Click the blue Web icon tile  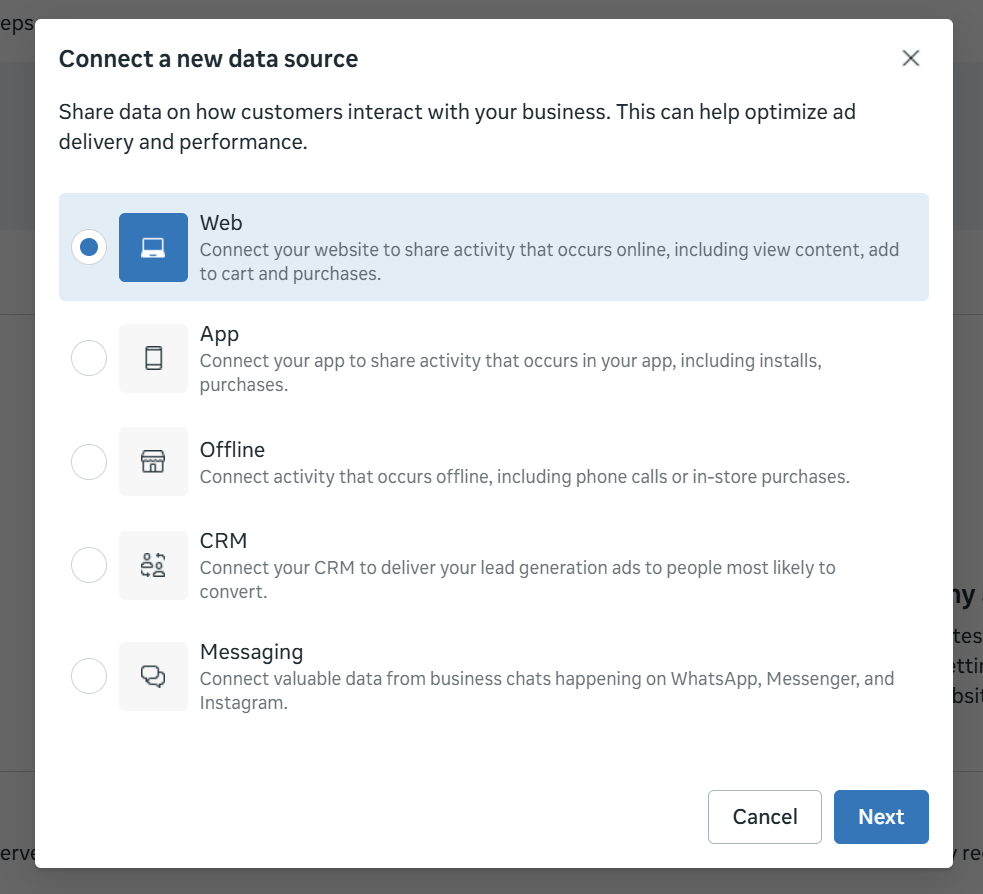click(153, 246)
